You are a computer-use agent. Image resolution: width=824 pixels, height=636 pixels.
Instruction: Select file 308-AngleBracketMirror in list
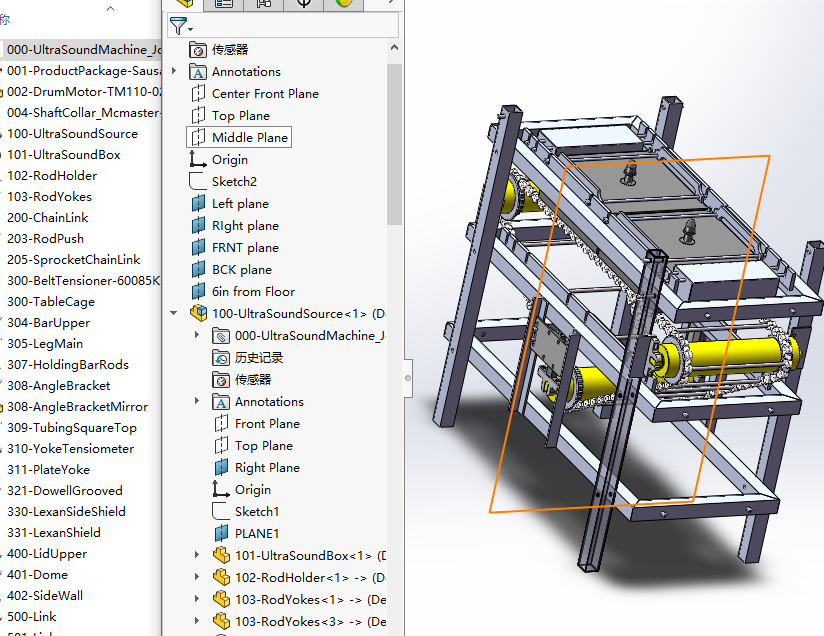pyautogui.click(x=78, y=407)
